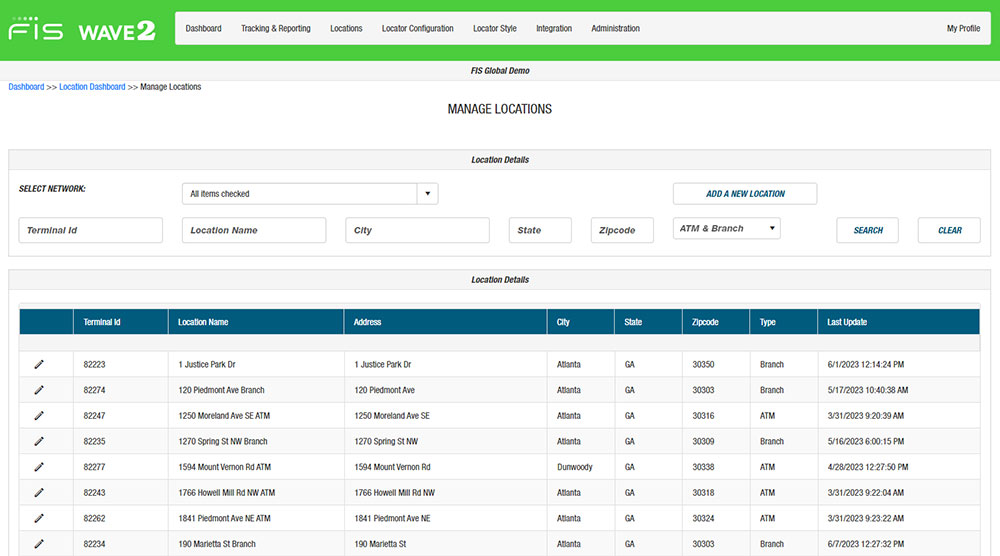The image size is (1000, 556).
Task: Open the Tracking & Reporting menu
Action: coord(276,29)
